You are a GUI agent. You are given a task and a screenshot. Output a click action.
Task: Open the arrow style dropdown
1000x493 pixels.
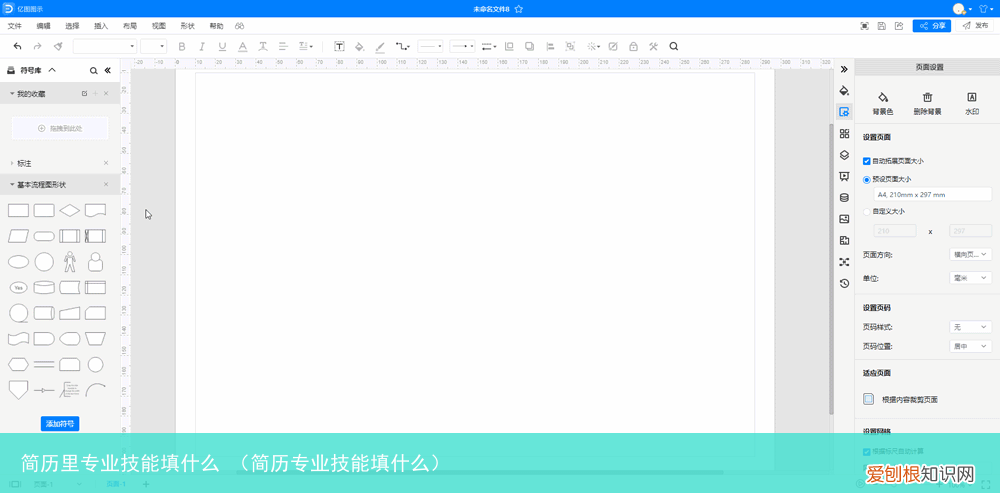tap(462, 46)
